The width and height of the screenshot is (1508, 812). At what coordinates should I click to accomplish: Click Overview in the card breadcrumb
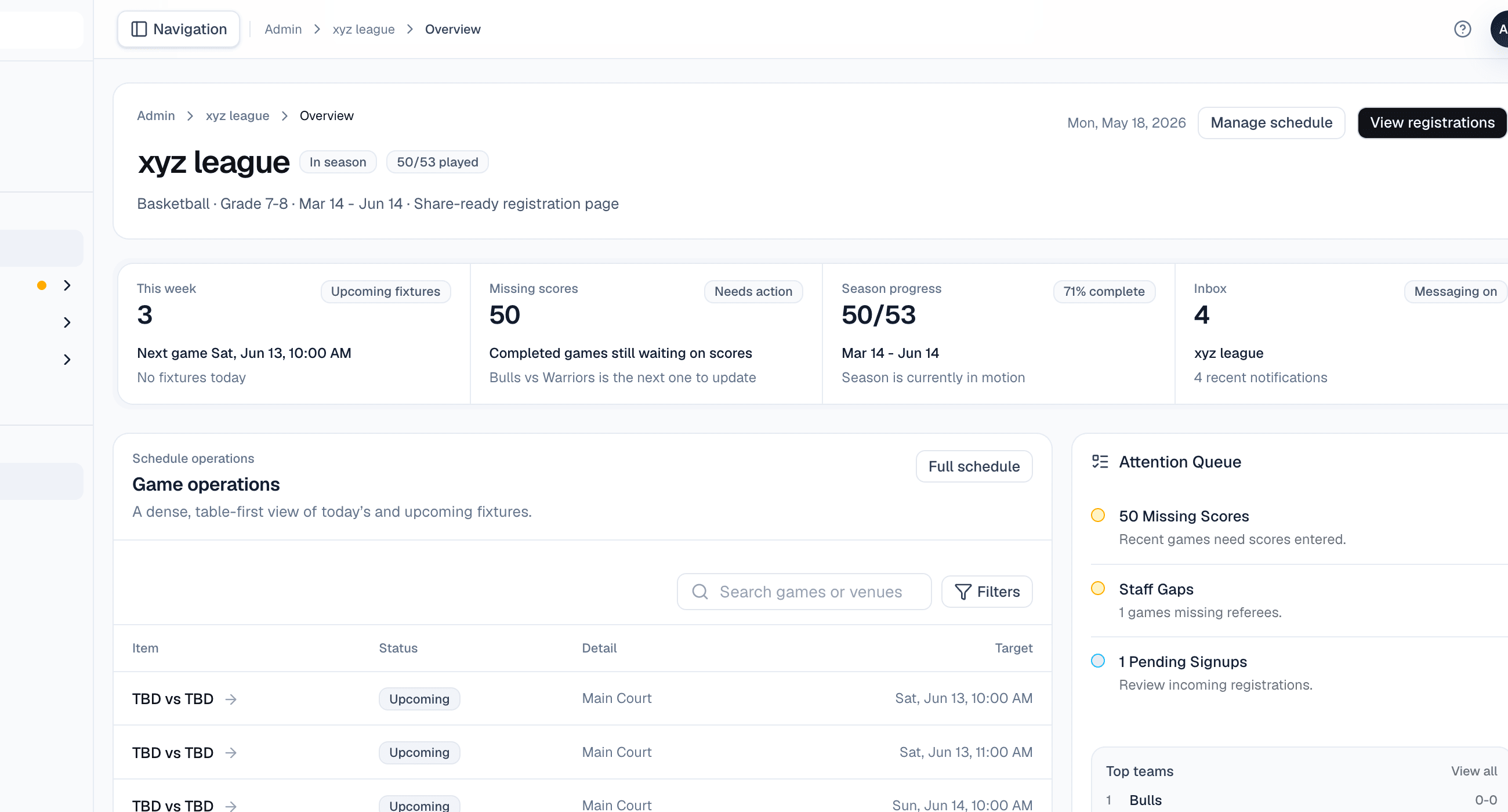[x=327, y=116]
